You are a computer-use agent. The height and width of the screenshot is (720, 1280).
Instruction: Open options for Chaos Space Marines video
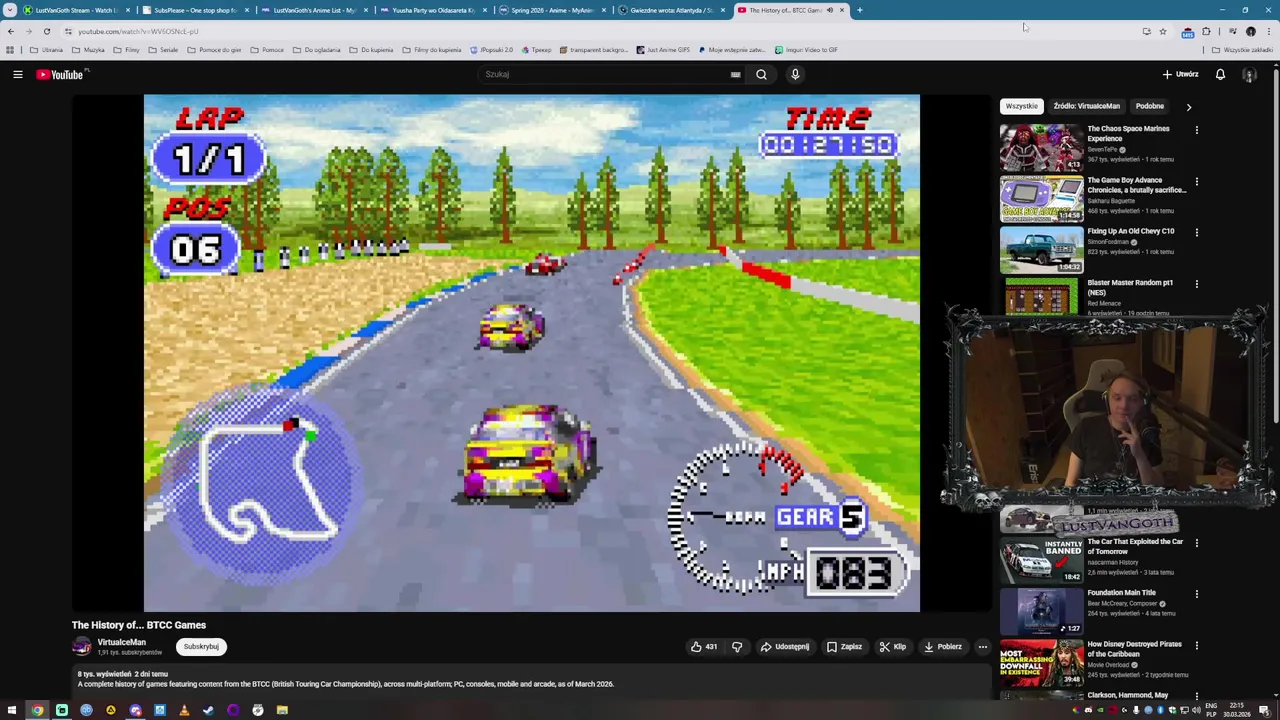tap(1196, 130)
